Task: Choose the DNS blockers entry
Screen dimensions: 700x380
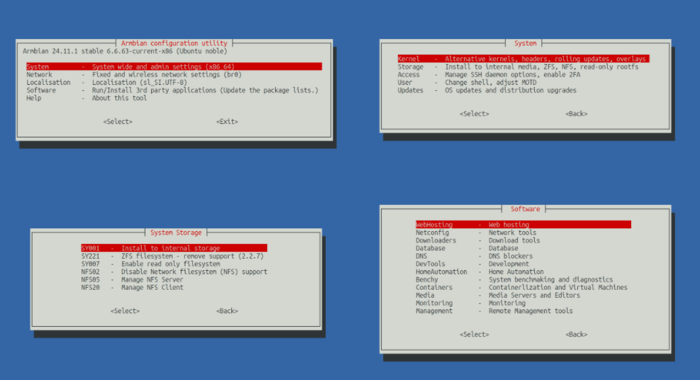Action: point(523,256)
